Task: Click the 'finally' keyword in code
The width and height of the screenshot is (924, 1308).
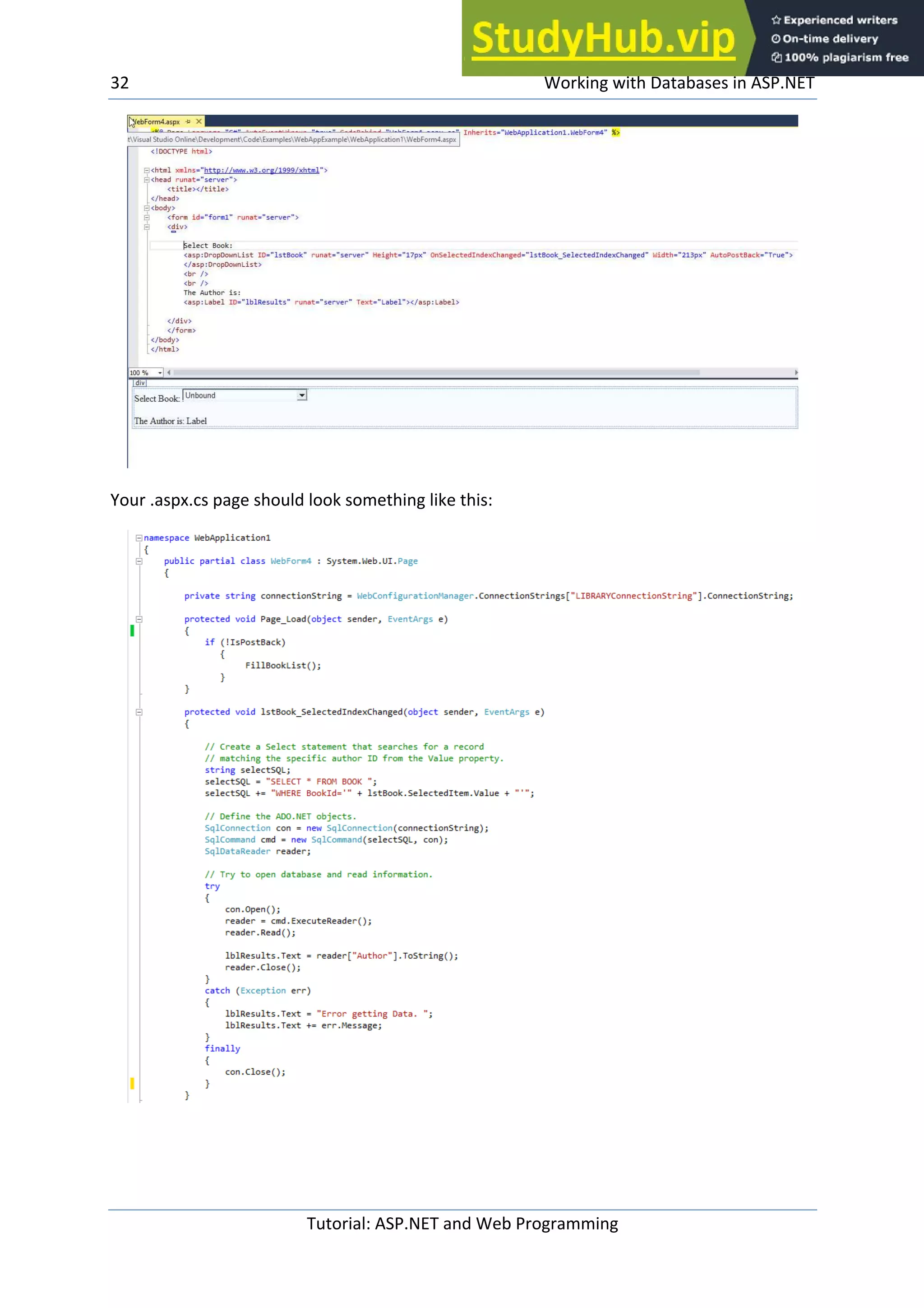Action: coord(222,1048)
